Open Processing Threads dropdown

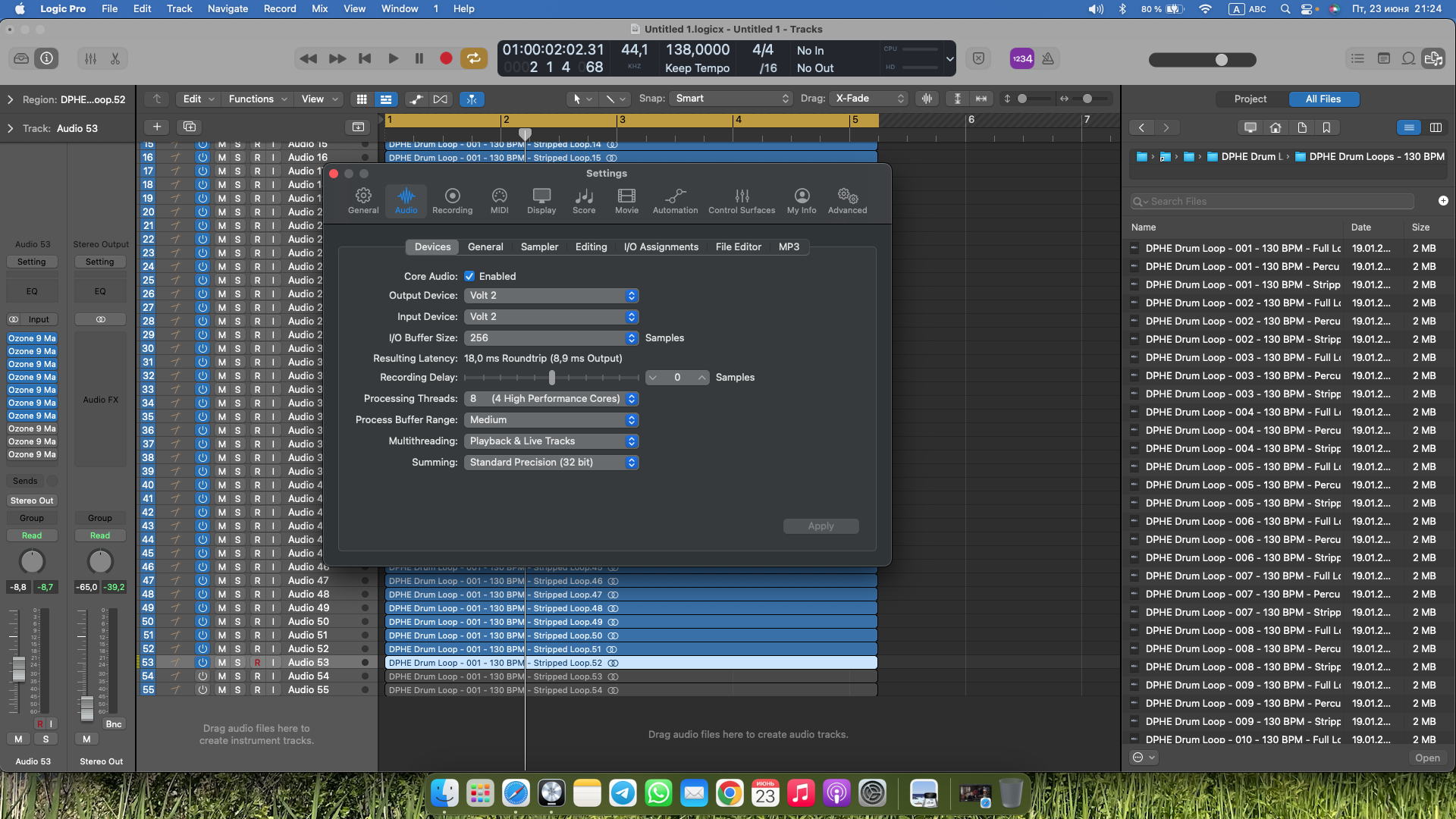551,399
